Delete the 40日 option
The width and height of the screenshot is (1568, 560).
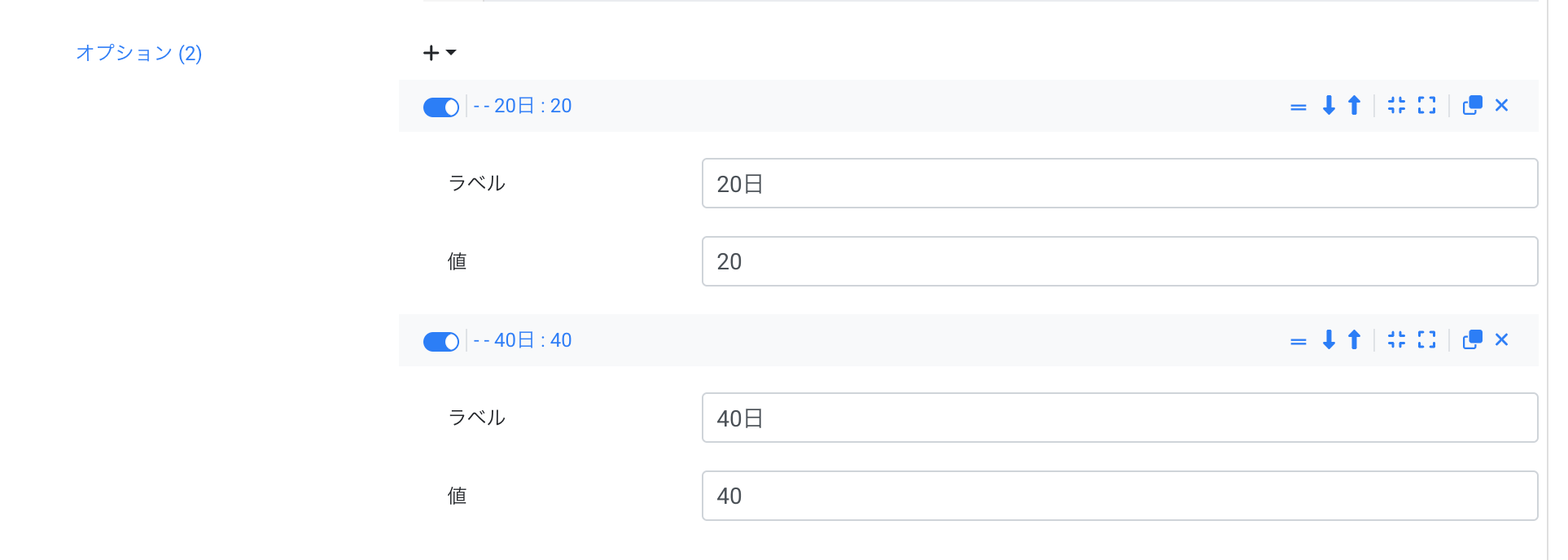point(1502,340)
